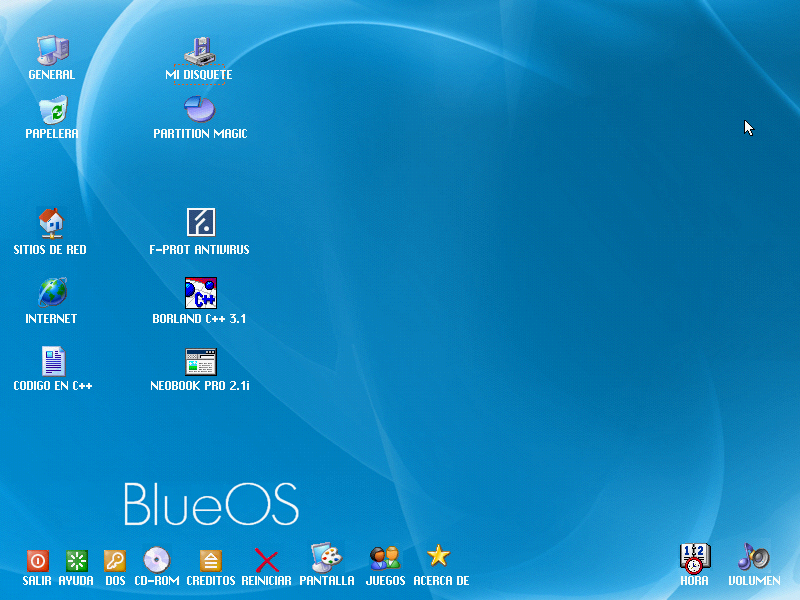This screenshot has width=800, height=600.
Task: Open the CD-ROM disc icon
Action: coord(157,560)
